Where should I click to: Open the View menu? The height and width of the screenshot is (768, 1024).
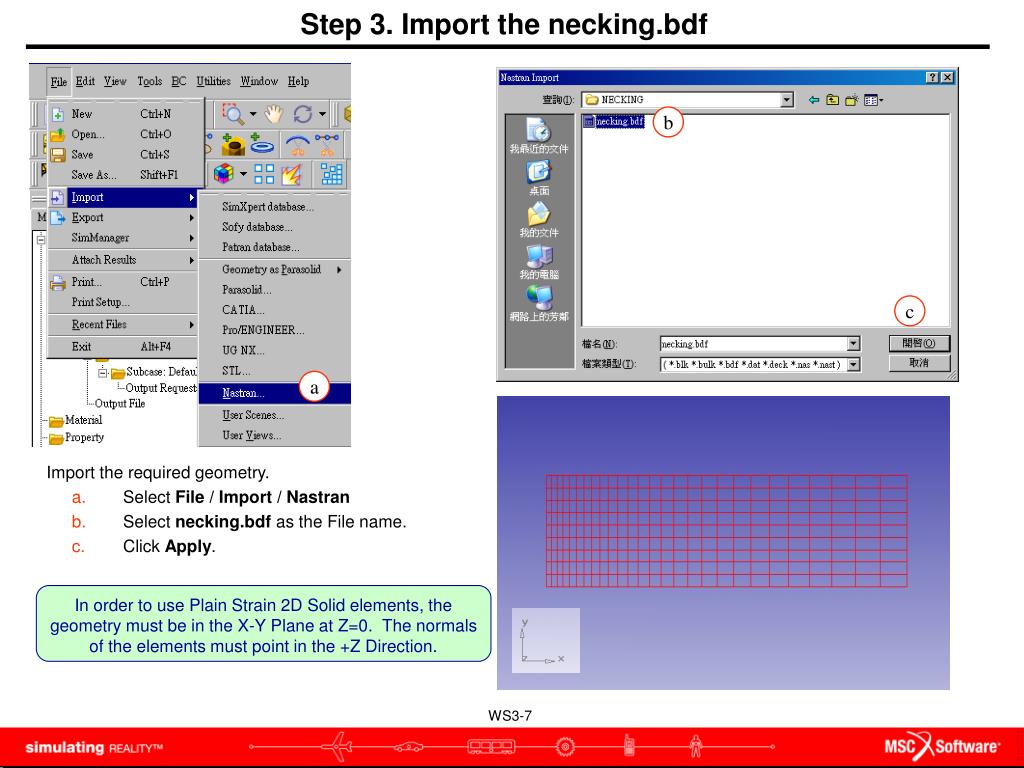115,82
